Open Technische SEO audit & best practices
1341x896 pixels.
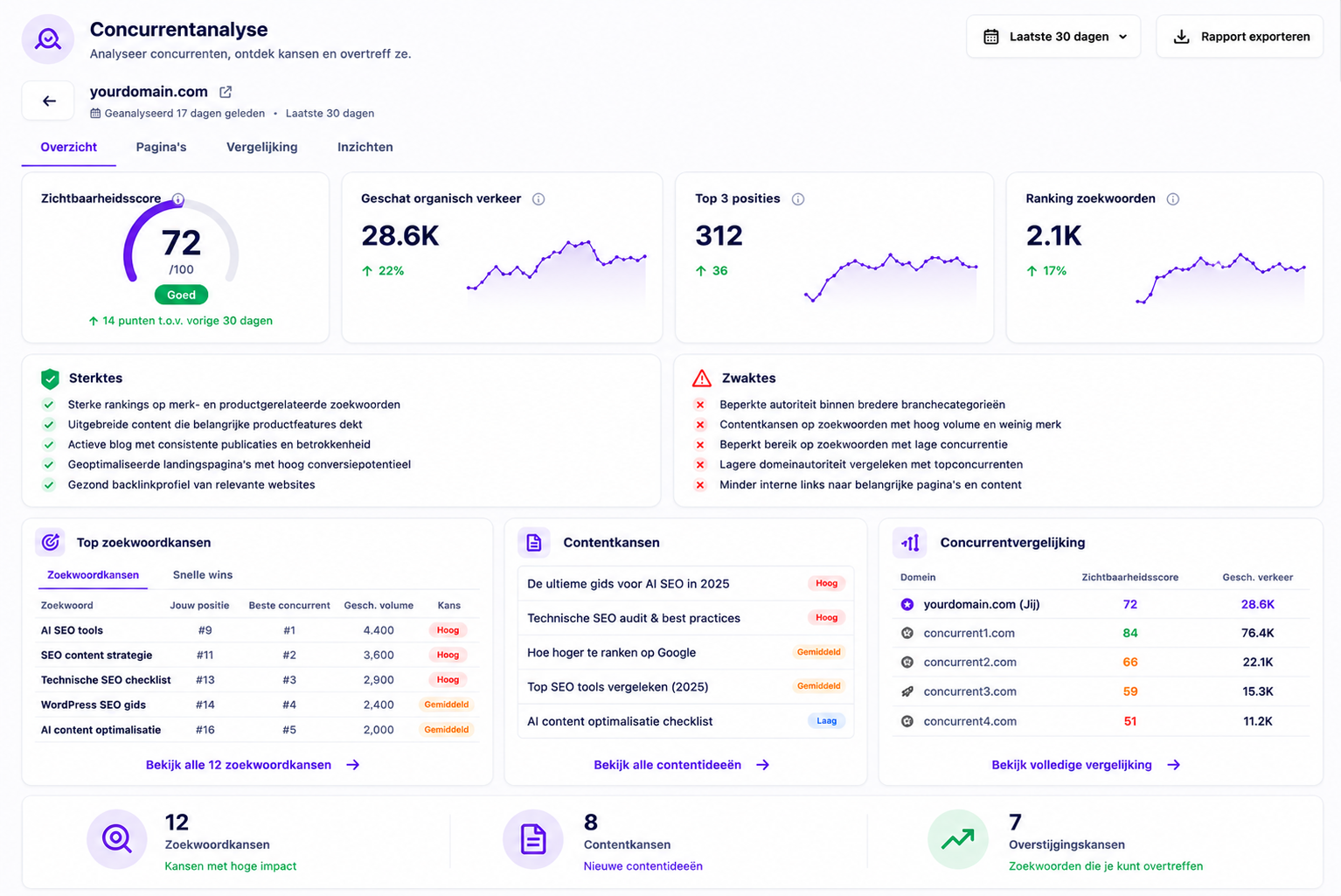tap(685, 618)
